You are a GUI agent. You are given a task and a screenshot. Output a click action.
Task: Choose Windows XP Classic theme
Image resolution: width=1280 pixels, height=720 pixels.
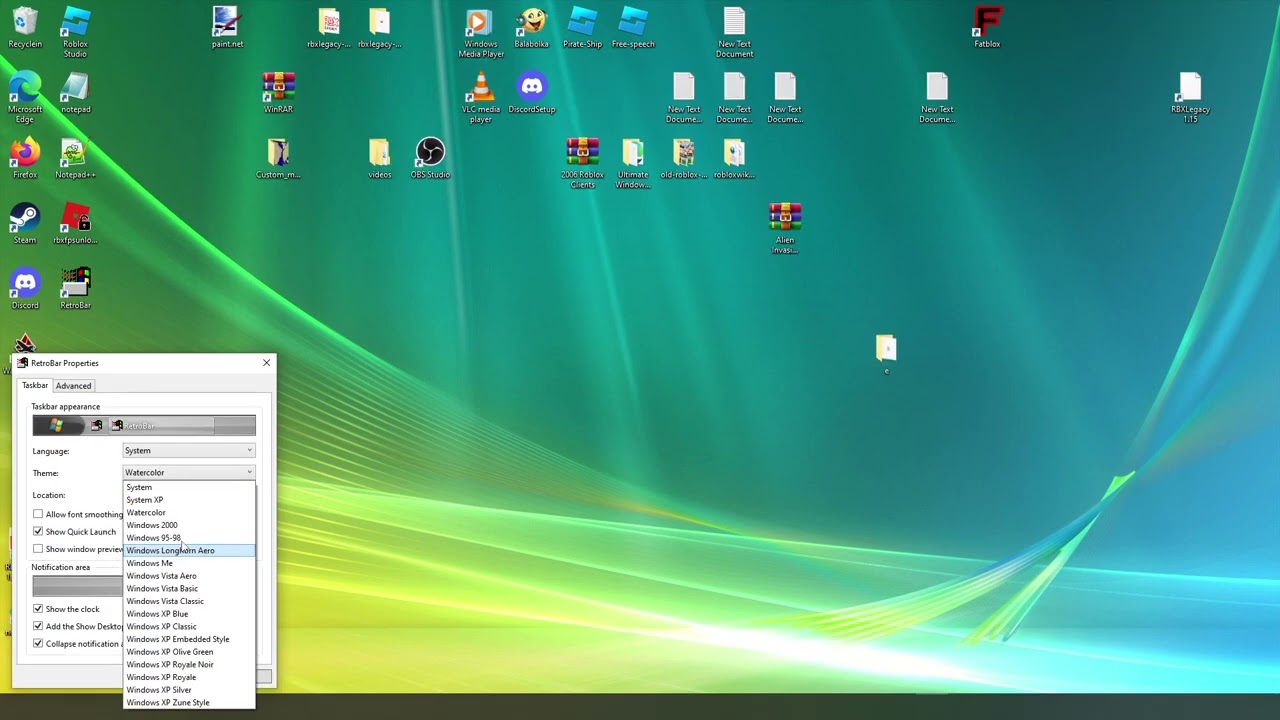tap(189, 626)
